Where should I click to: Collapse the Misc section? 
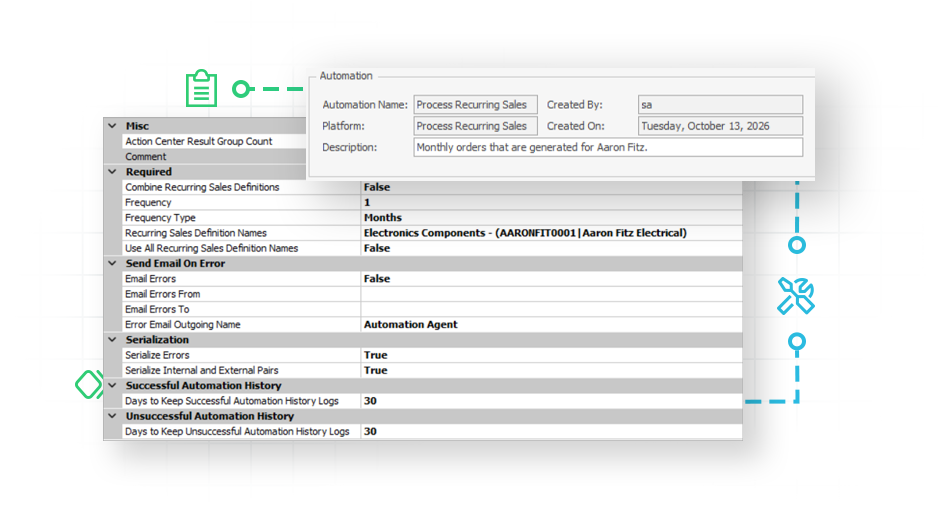click(112, 126)
